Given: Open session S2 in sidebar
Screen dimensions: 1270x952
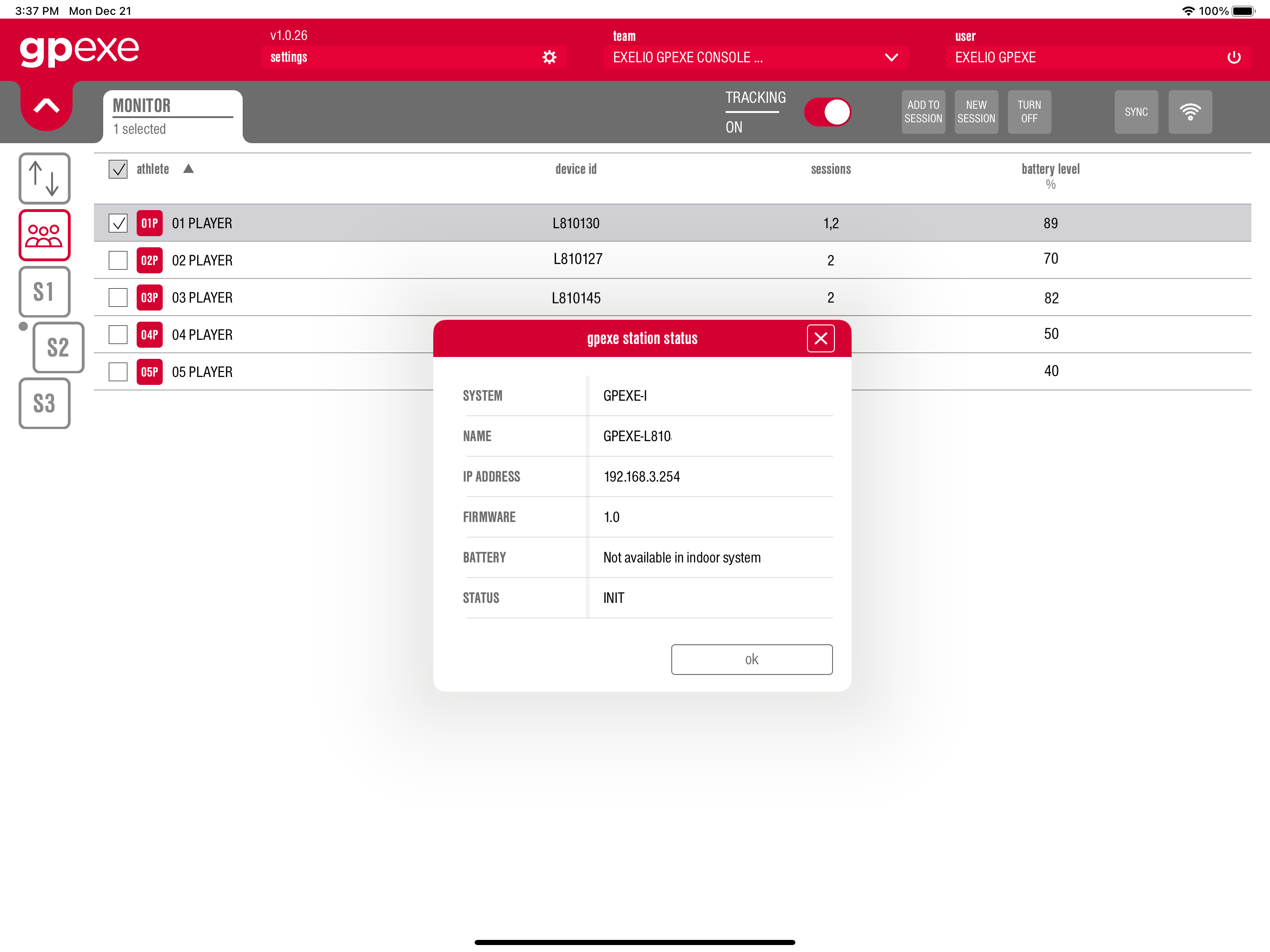Looking at the screenshot, I should point(58,347).
